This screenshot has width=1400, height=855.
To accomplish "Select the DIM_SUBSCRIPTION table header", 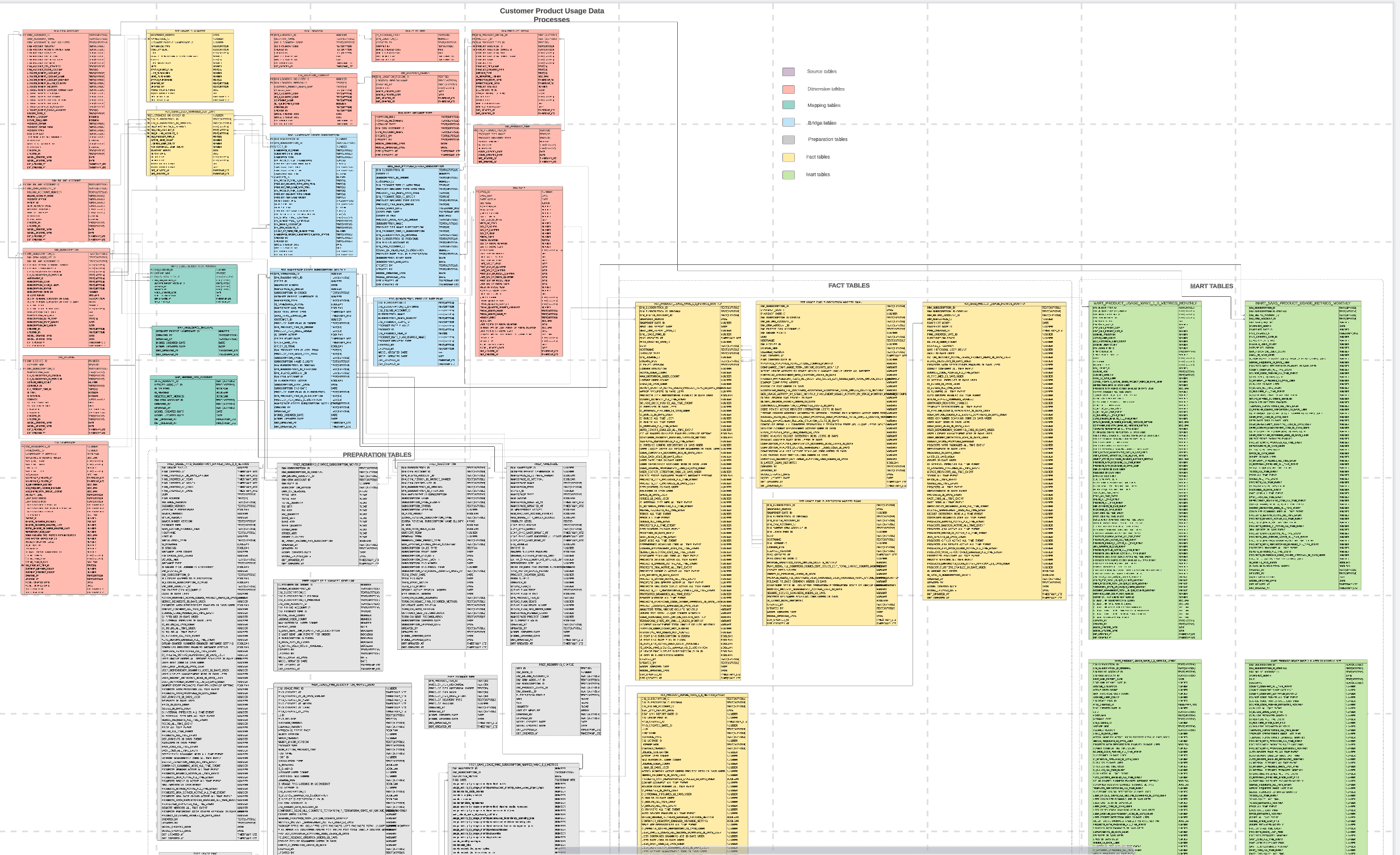I will [x=66, y=250].
